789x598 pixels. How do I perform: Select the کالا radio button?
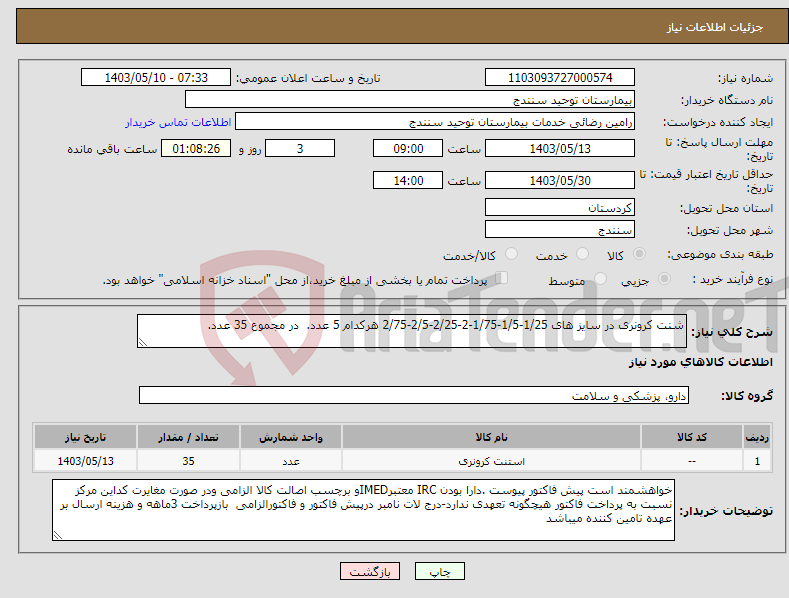coord(639,254)
